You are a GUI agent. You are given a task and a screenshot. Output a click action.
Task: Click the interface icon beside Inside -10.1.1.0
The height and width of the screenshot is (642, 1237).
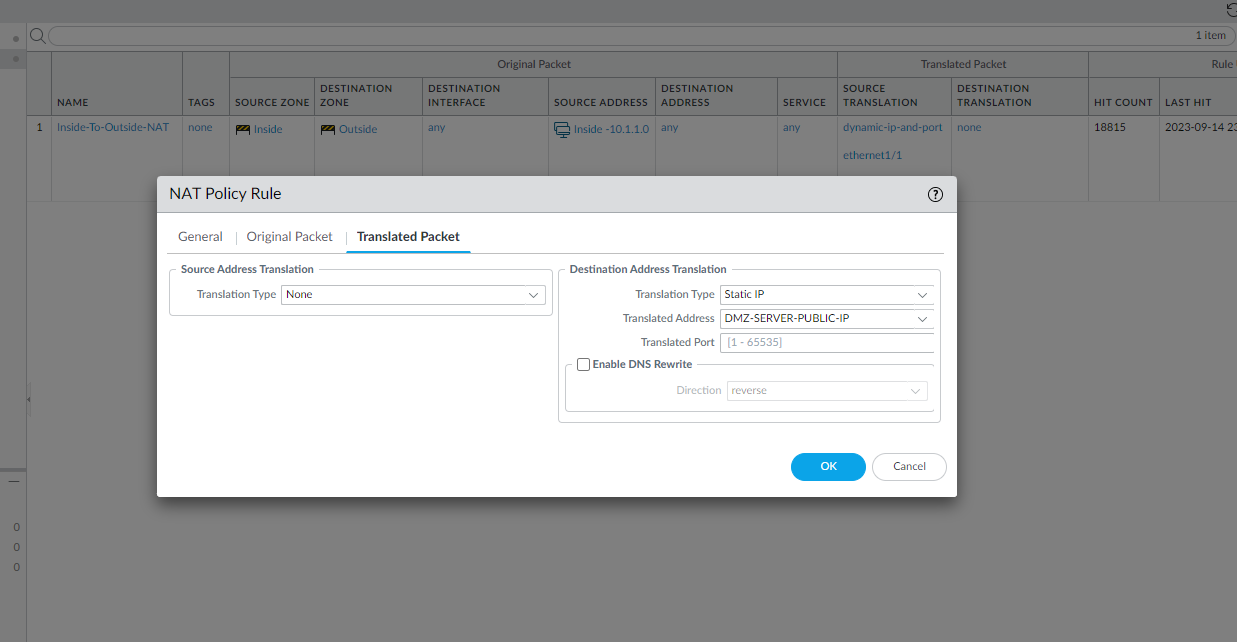[x=561, y=128]
